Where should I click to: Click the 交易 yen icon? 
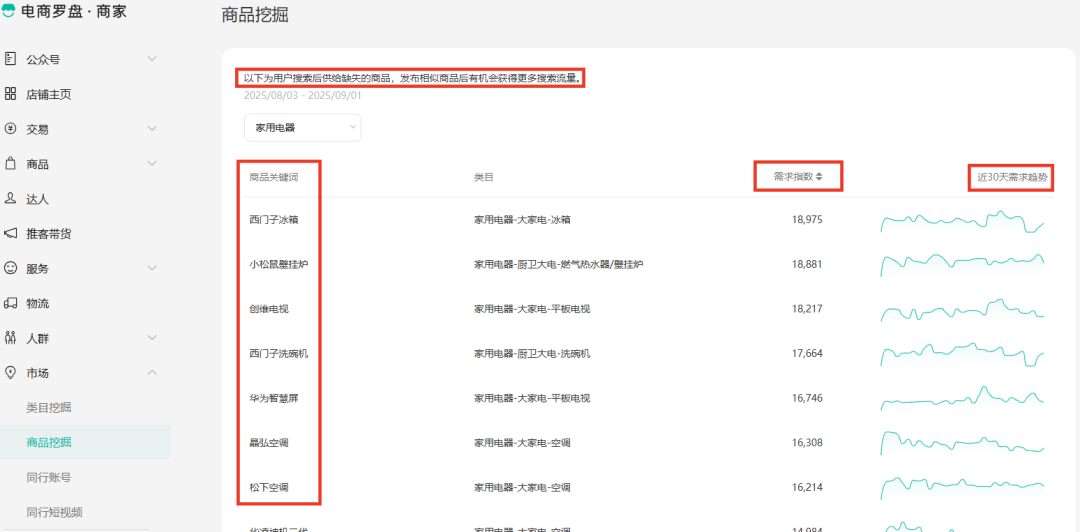(x=11, y=129)
